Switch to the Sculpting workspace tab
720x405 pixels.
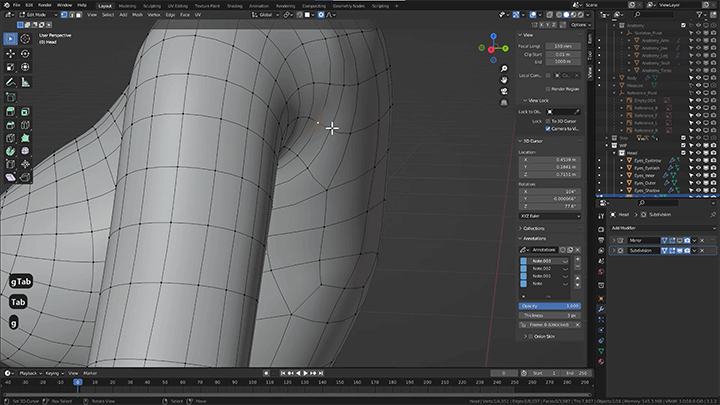pos(152,6)
